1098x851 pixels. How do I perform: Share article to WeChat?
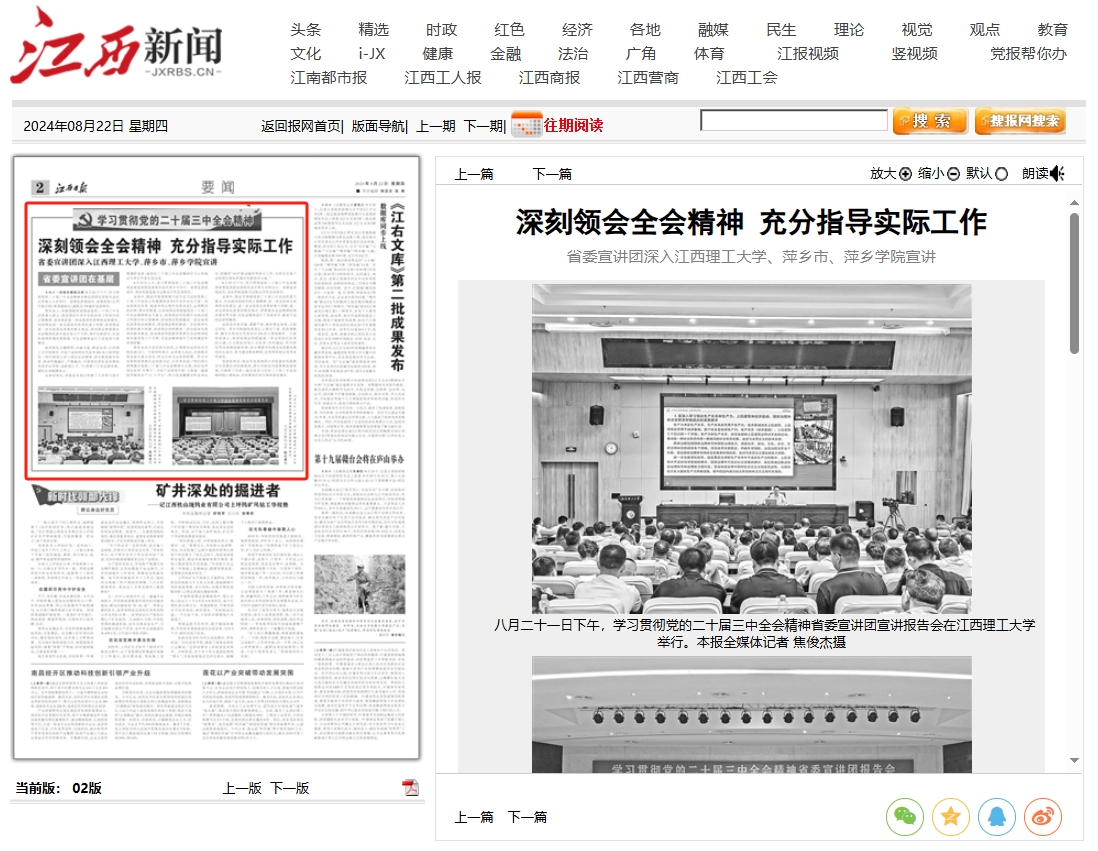coord(904,817)
